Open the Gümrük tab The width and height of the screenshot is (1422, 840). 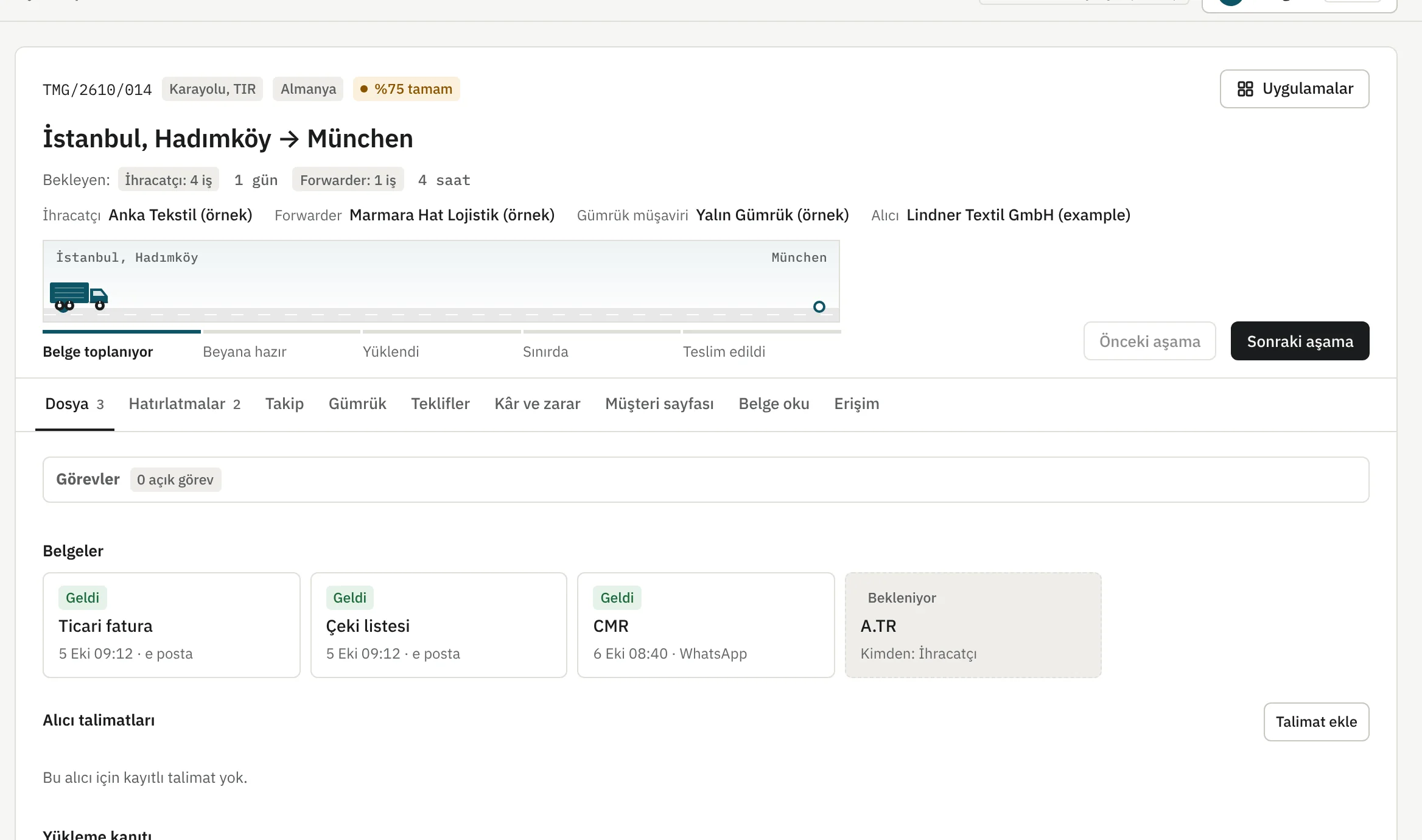pos(357,404)
